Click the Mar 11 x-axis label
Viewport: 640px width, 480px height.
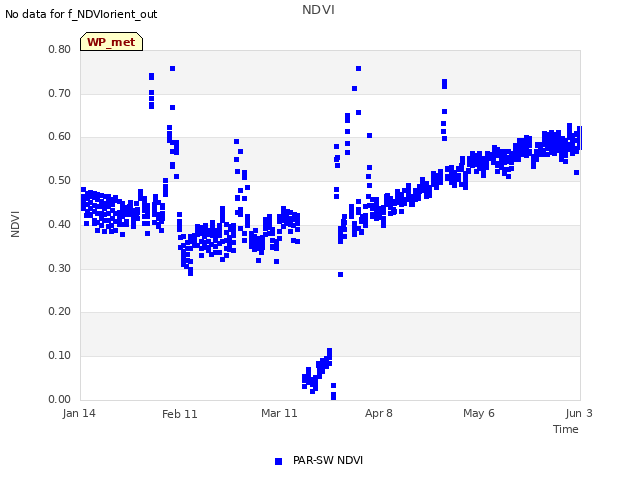279,413
